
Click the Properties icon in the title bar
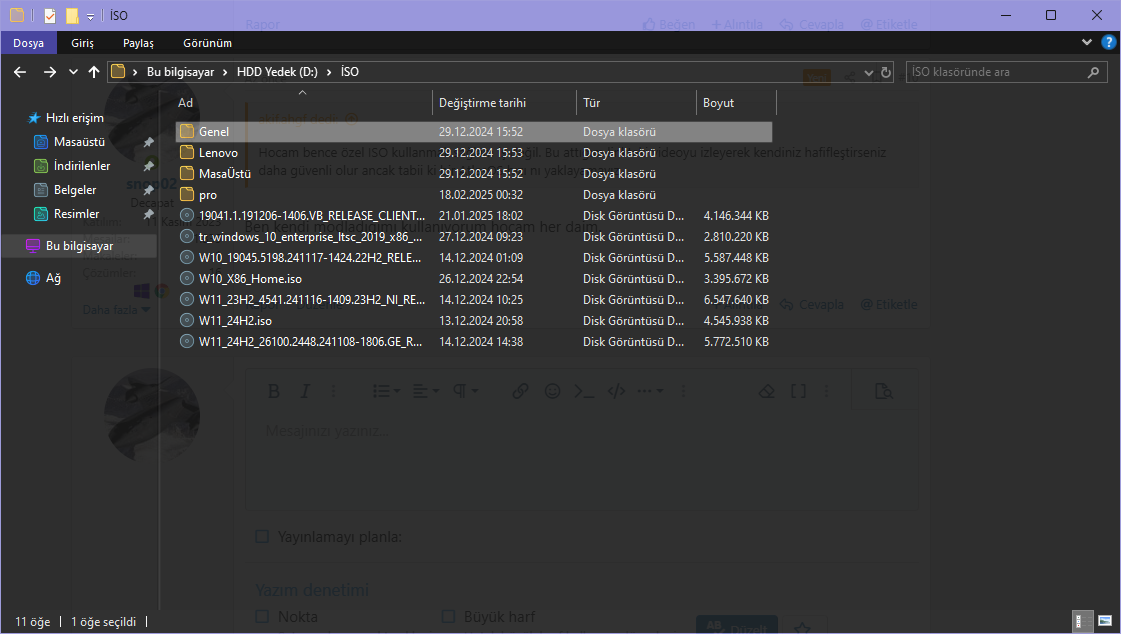coord(49,15)
